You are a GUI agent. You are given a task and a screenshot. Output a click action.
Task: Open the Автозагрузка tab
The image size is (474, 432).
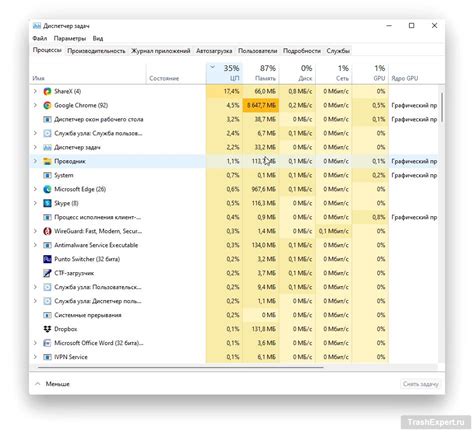(x=214, y=51)
